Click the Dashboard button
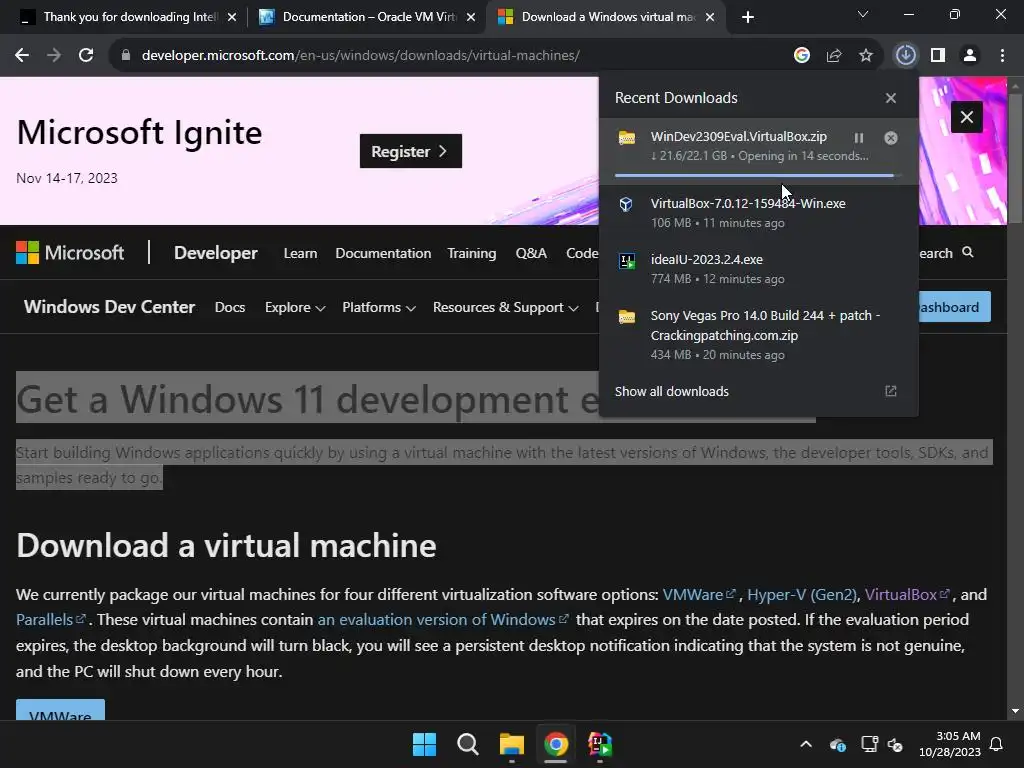This screenshot has height=768, width=1024. tap(955, 307)
